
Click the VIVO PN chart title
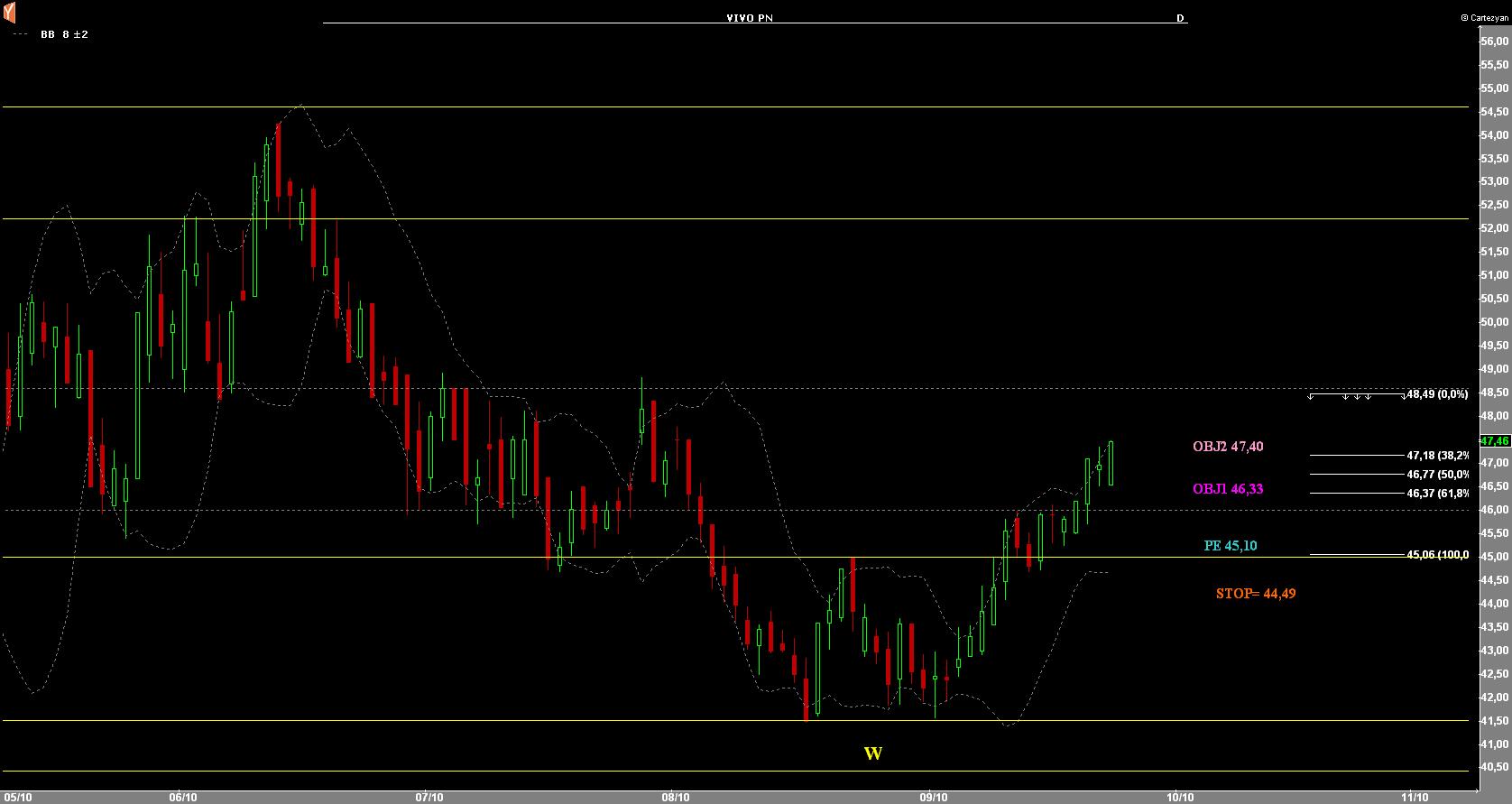pyautogui.click(x=749, y=18)
